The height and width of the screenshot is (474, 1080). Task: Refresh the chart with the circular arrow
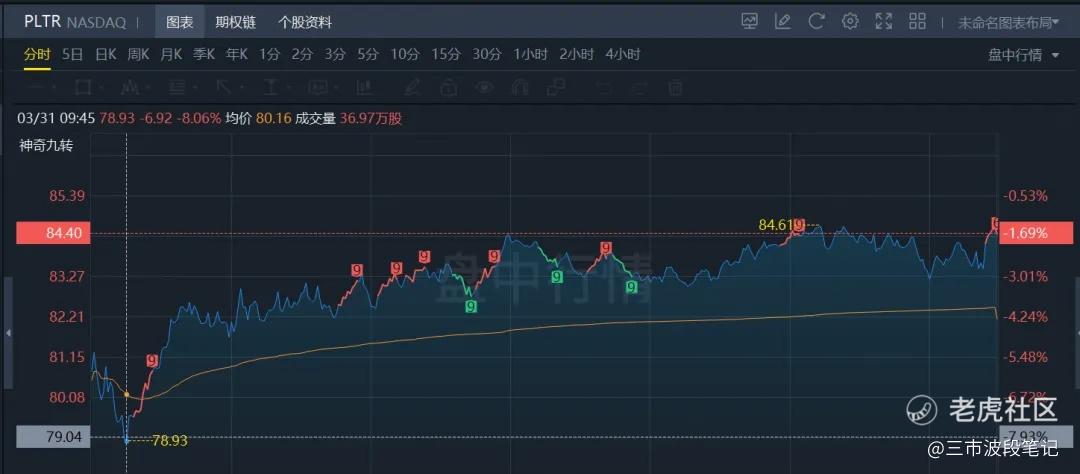(x=816, y=21)
